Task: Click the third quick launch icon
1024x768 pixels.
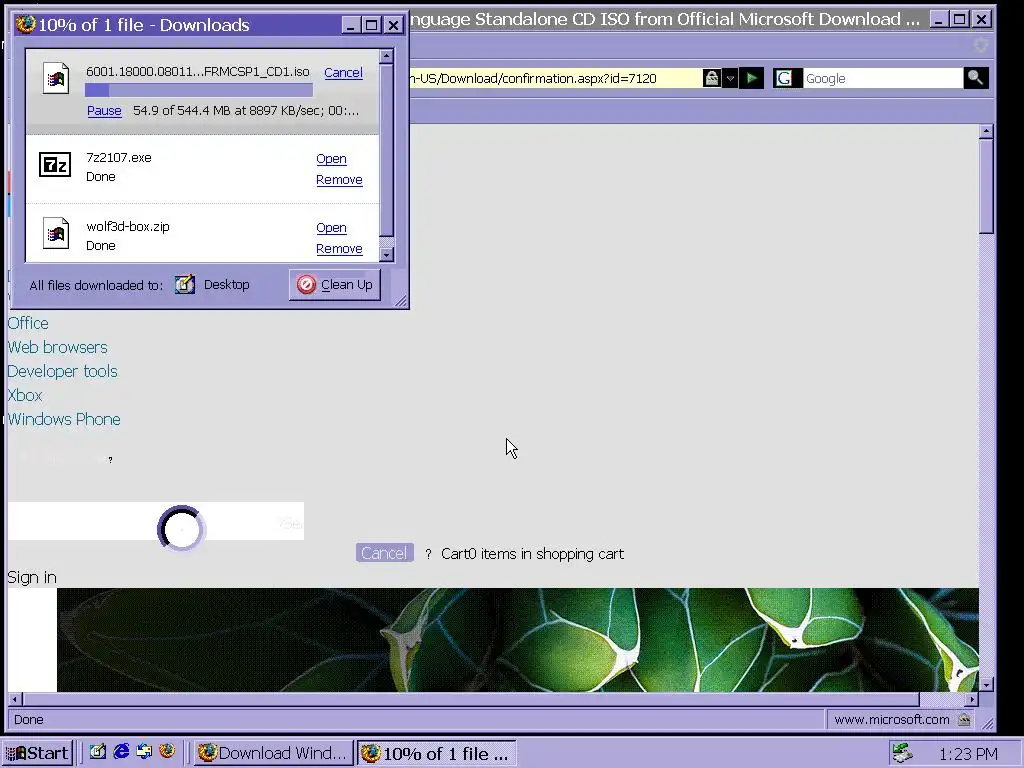Action: (144, 752)
